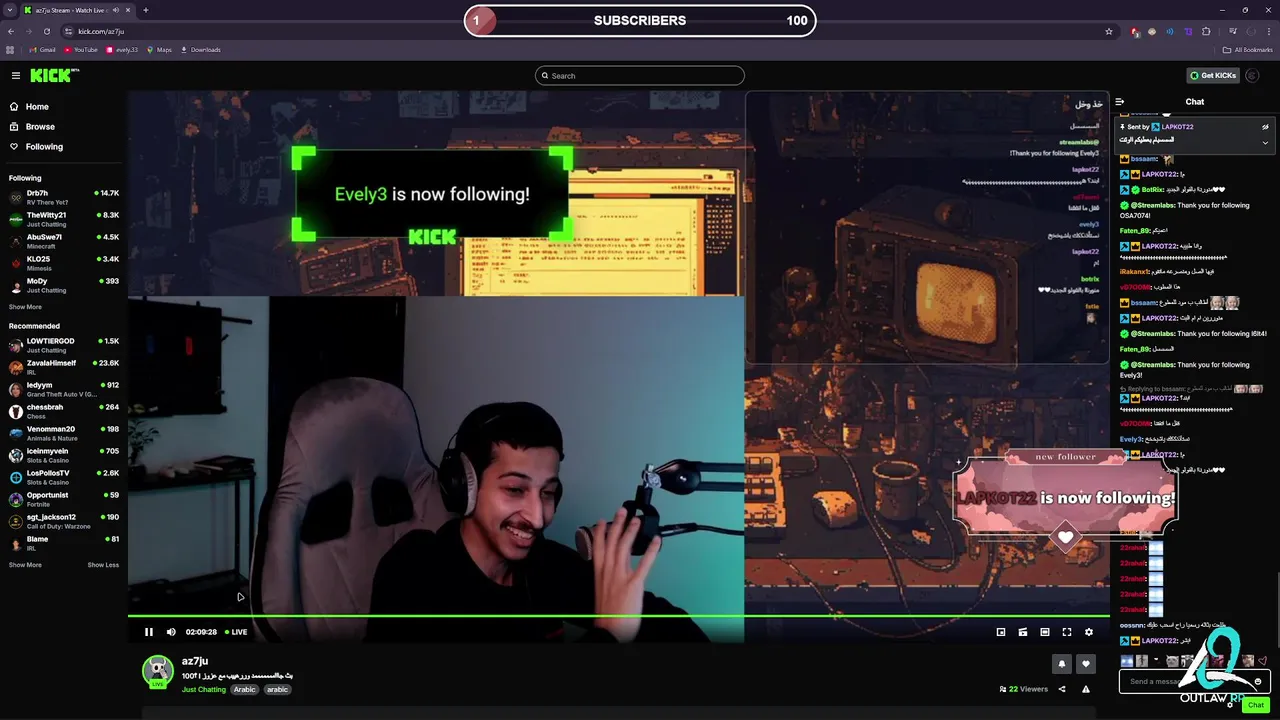The width and height of the screenshot is (1280, 720).
Task: Expand the pinned chat message
Action: tap(1265, 142)
